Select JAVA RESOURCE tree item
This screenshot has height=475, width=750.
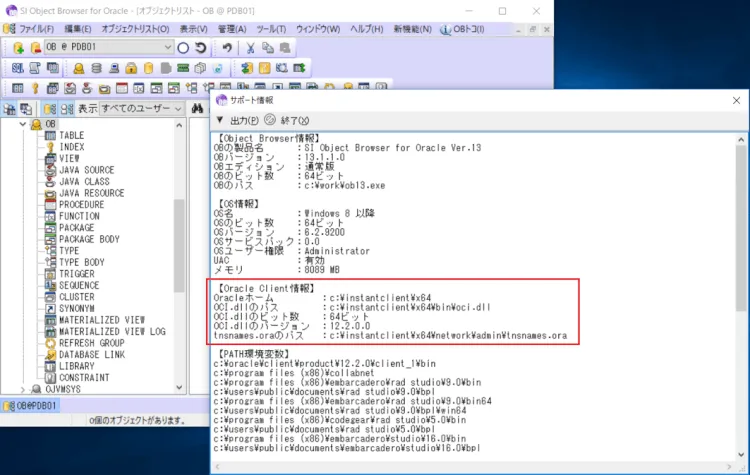91,193
